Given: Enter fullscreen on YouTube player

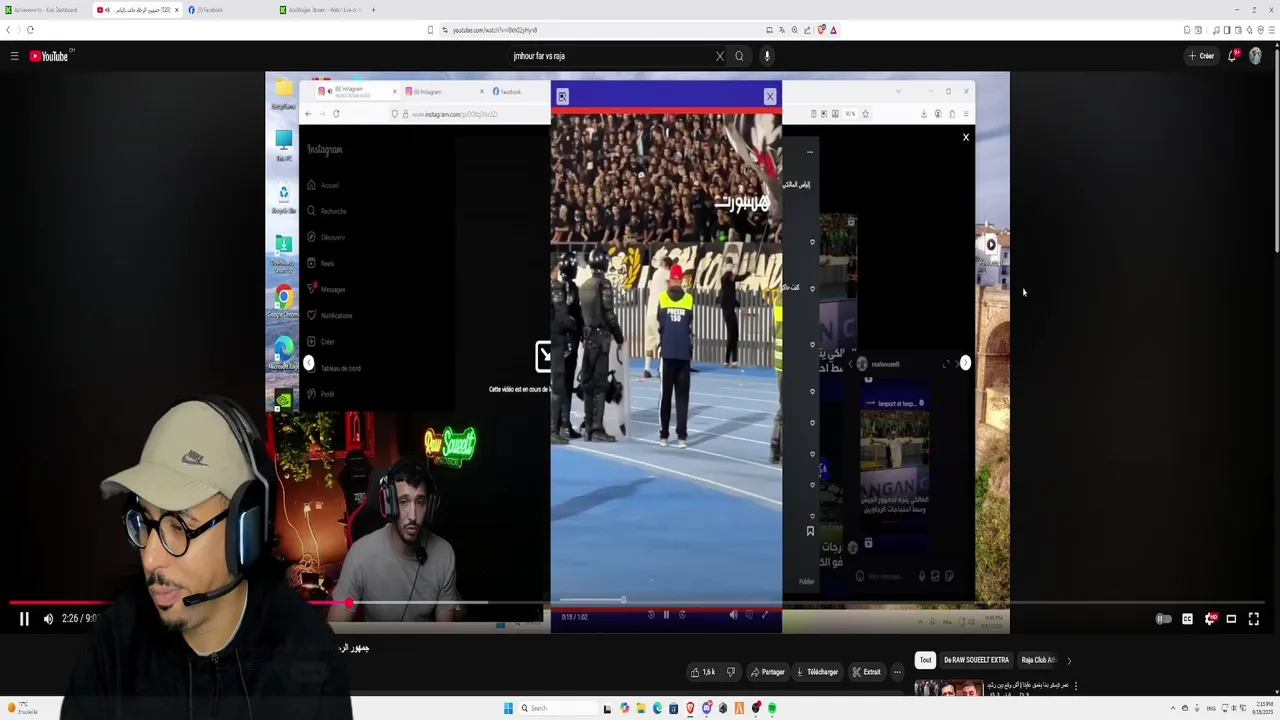Looking at the screenshot, I should (1254, 619).
